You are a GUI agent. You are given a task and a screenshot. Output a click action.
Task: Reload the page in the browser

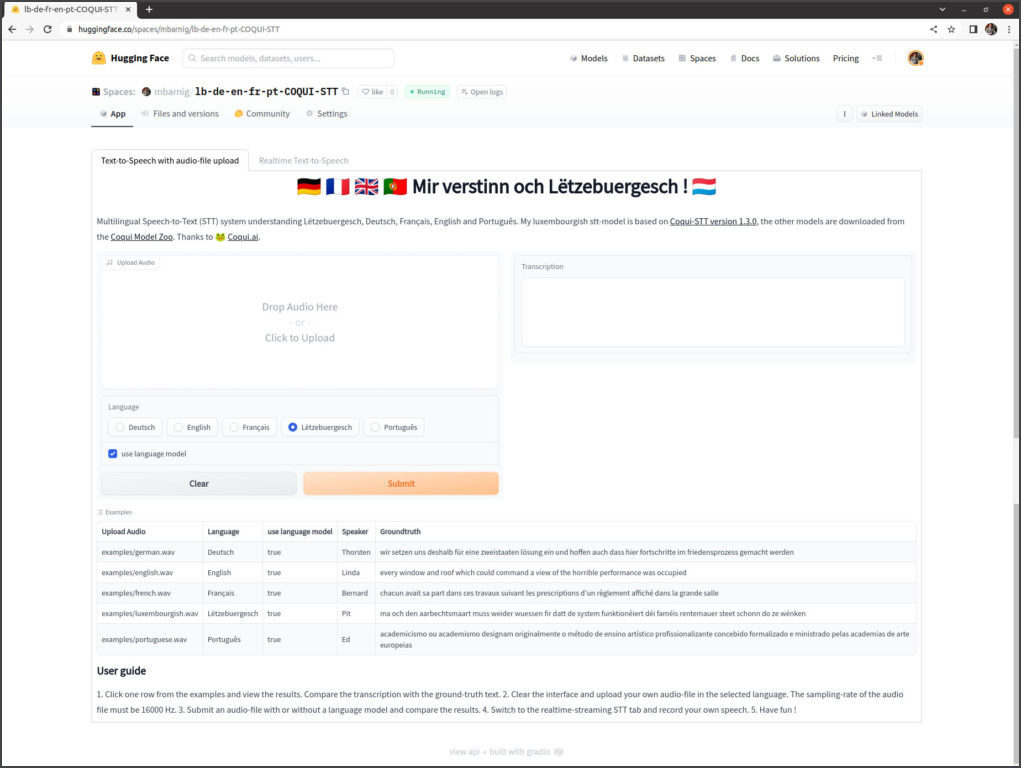(47, 29)
